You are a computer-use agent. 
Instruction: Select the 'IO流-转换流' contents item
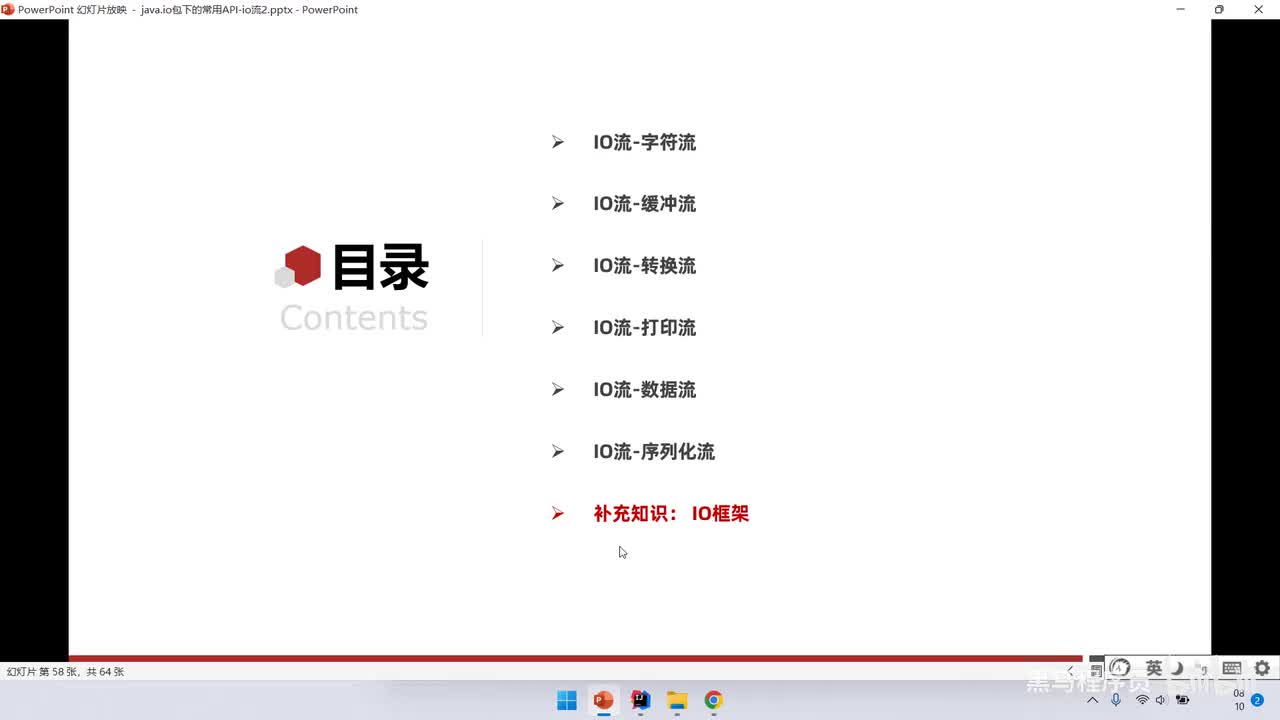click(x=644, y=266)
